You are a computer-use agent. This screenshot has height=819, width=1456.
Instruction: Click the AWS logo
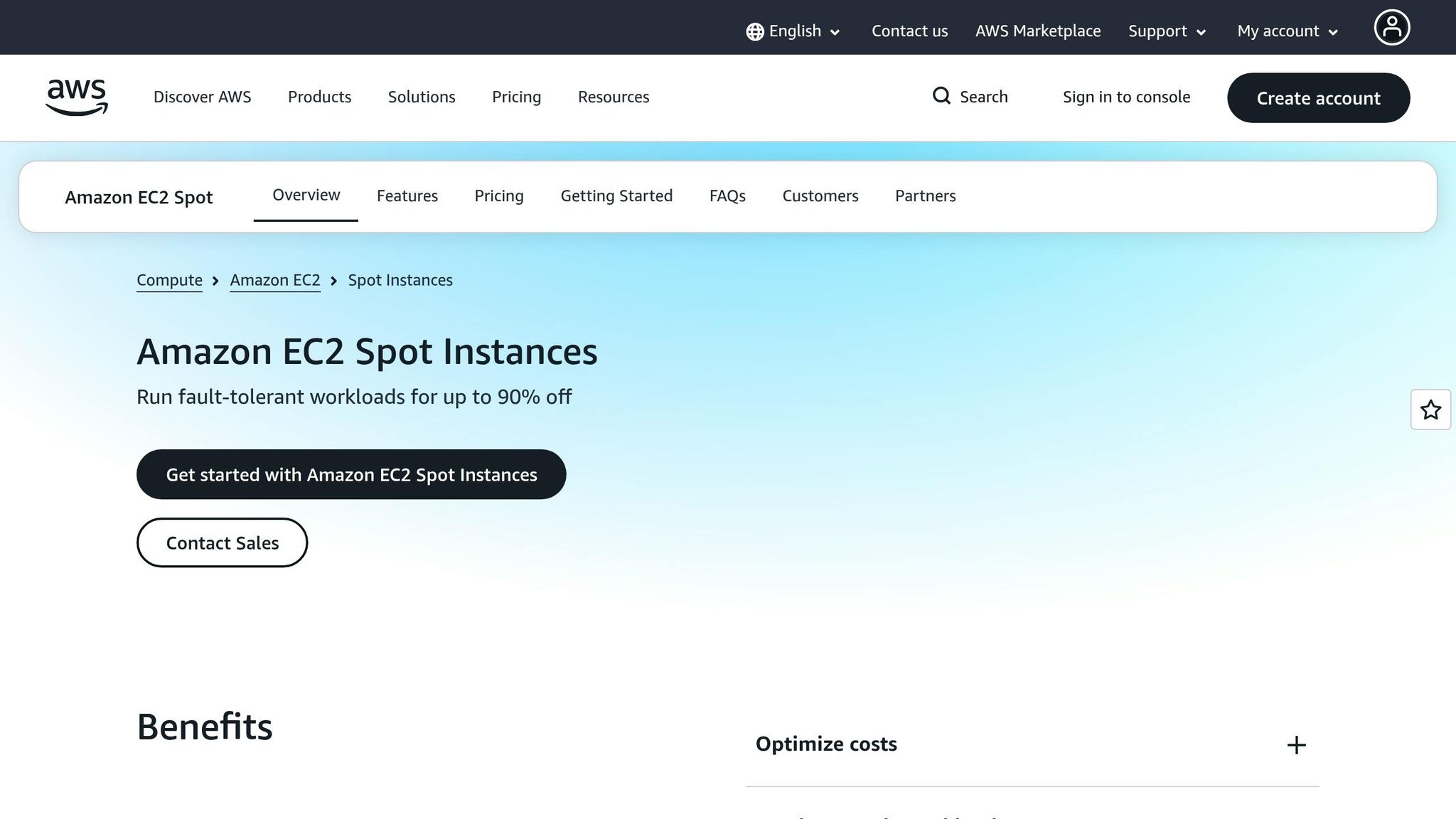coord(76,97)
